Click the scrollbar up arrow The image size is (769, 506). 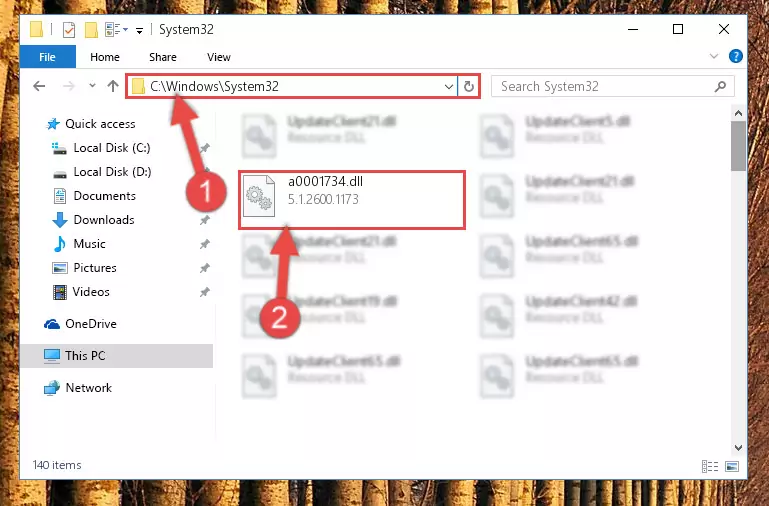[738, 113]
